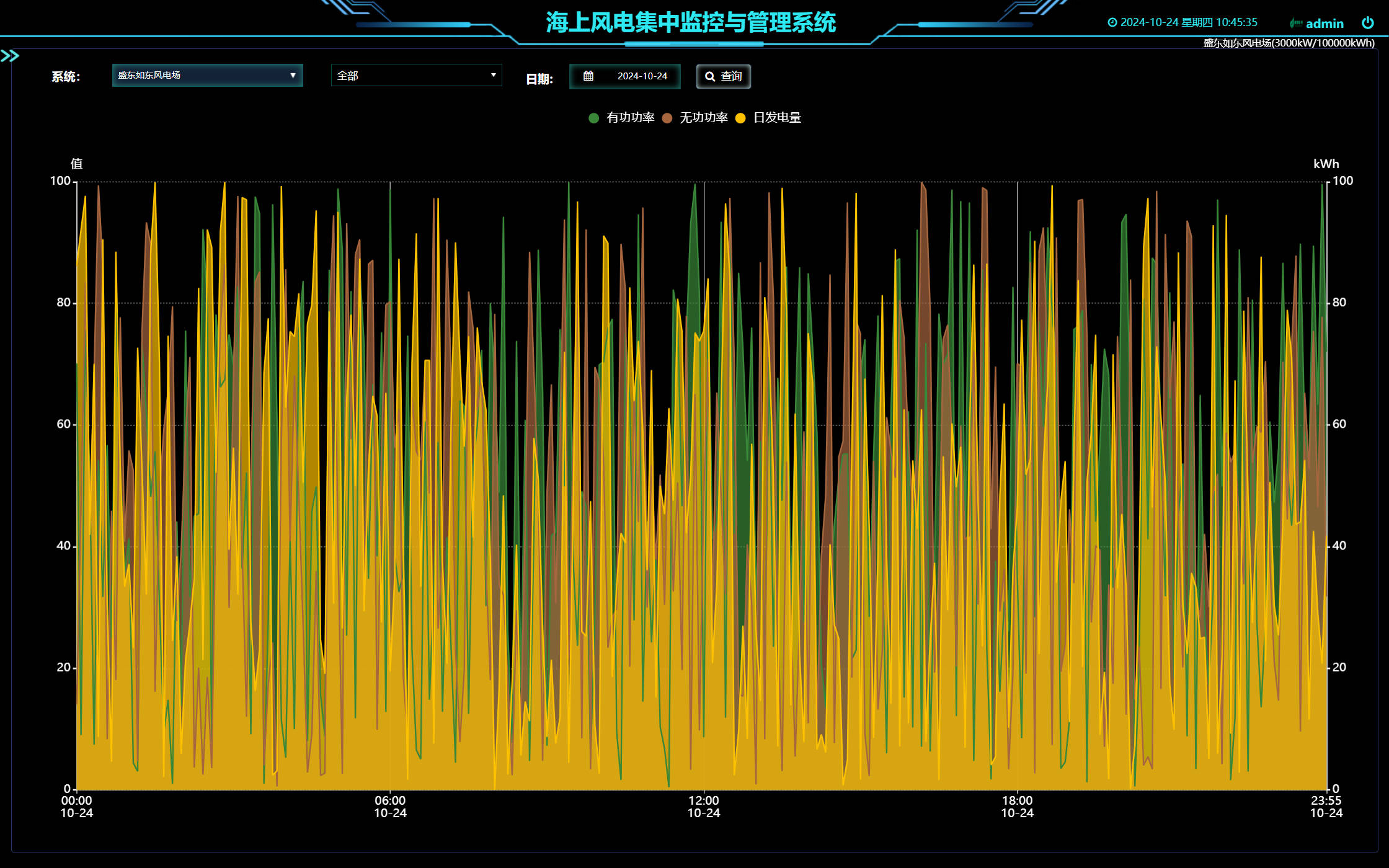Click the 2024-10-24 date input field
1389x868 pixels.
[x=642, y=76]
